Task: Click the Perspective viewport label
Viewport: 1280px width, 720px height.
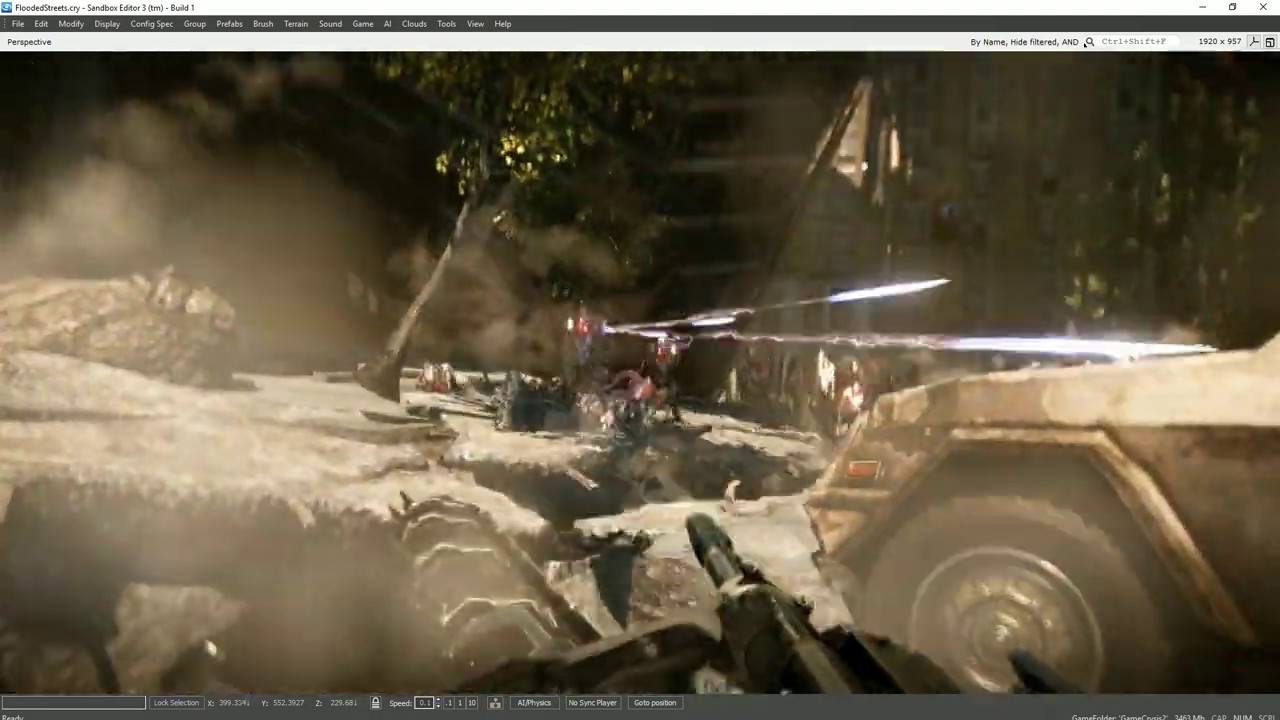Action: (x=29, y=42)
